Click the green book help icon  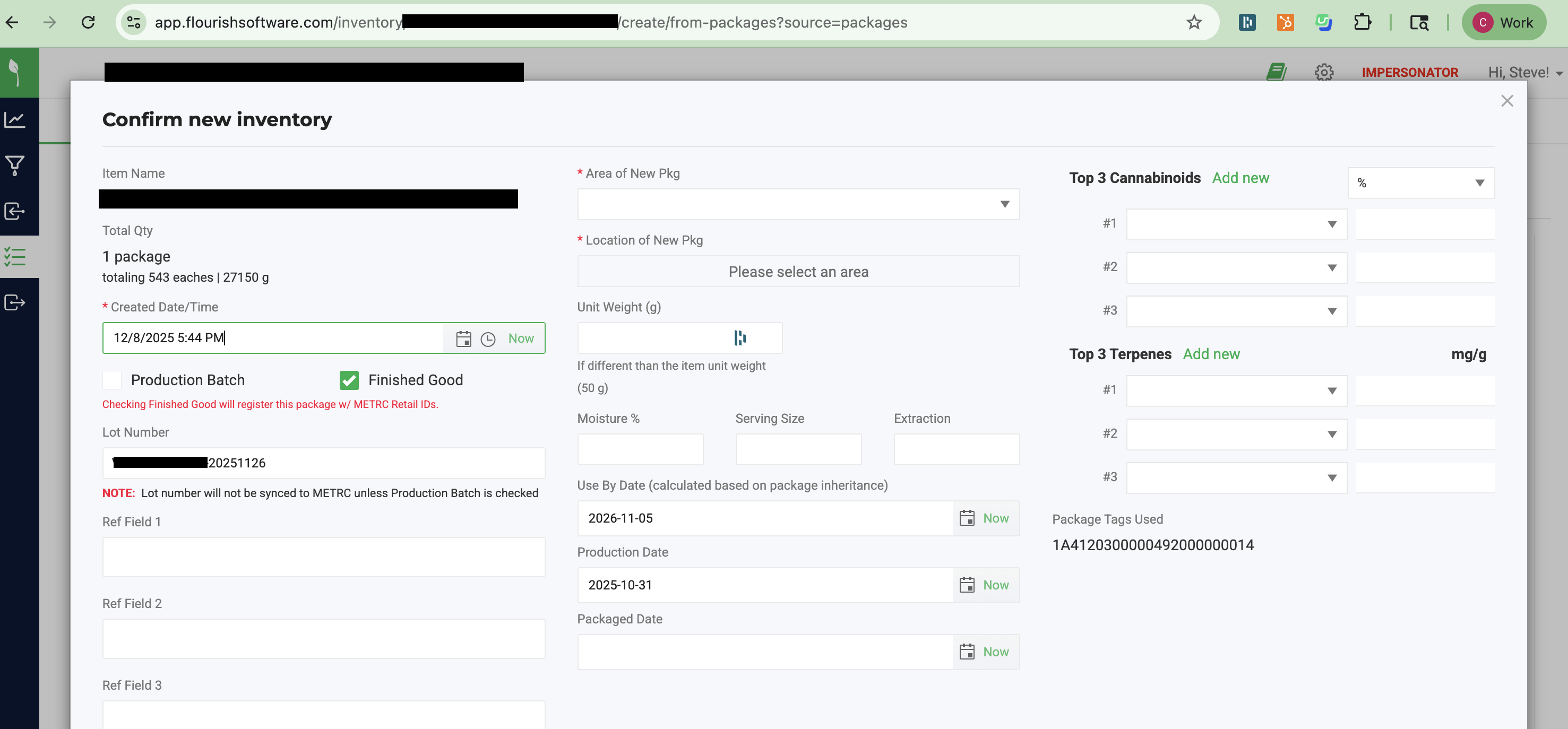coord(1276,72)
